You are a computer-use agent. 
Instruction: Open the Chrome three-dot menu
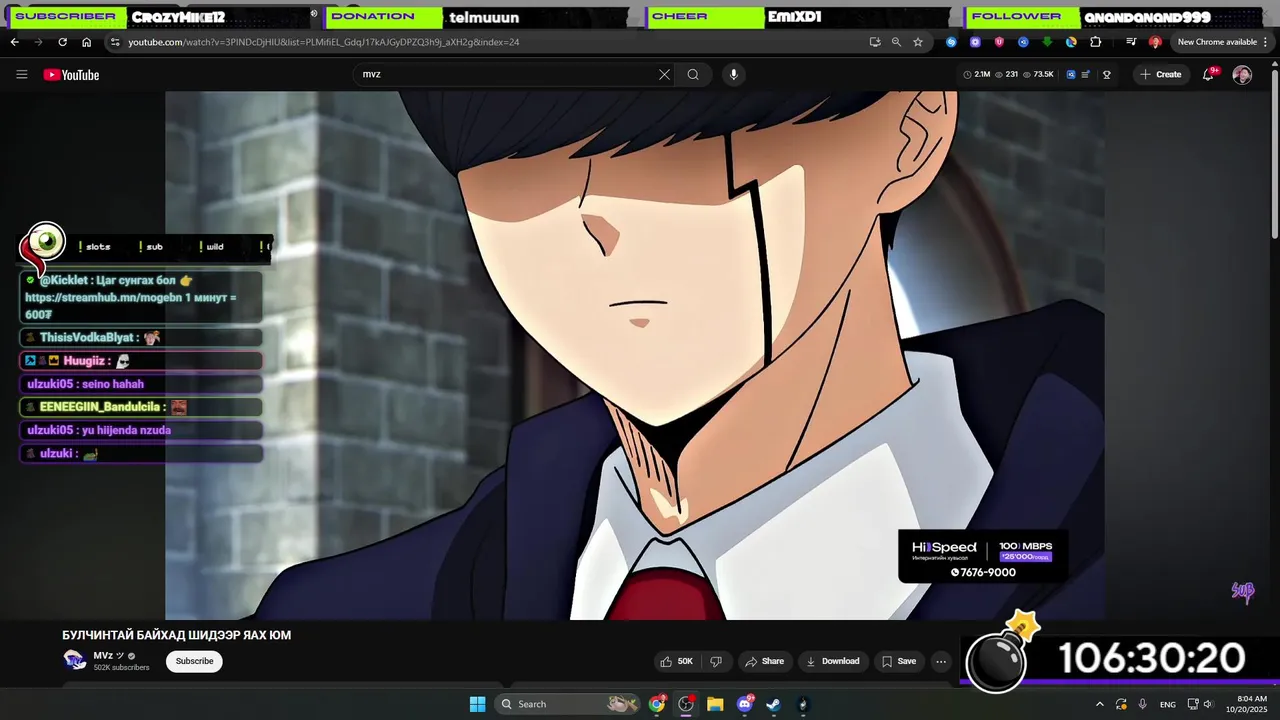(x=1266, y=42)
